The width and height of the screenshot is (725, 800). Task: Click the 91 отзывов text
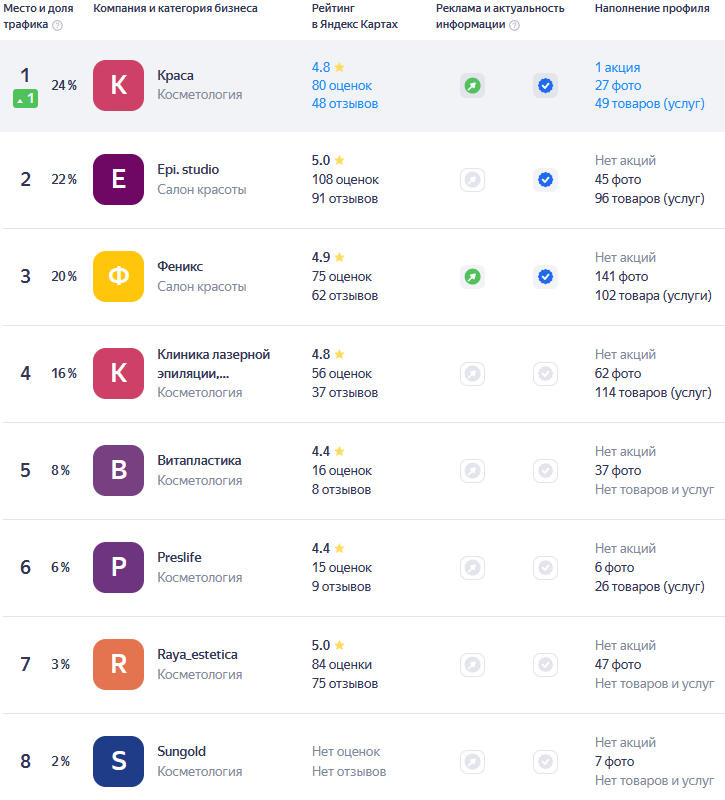[345, 198]
